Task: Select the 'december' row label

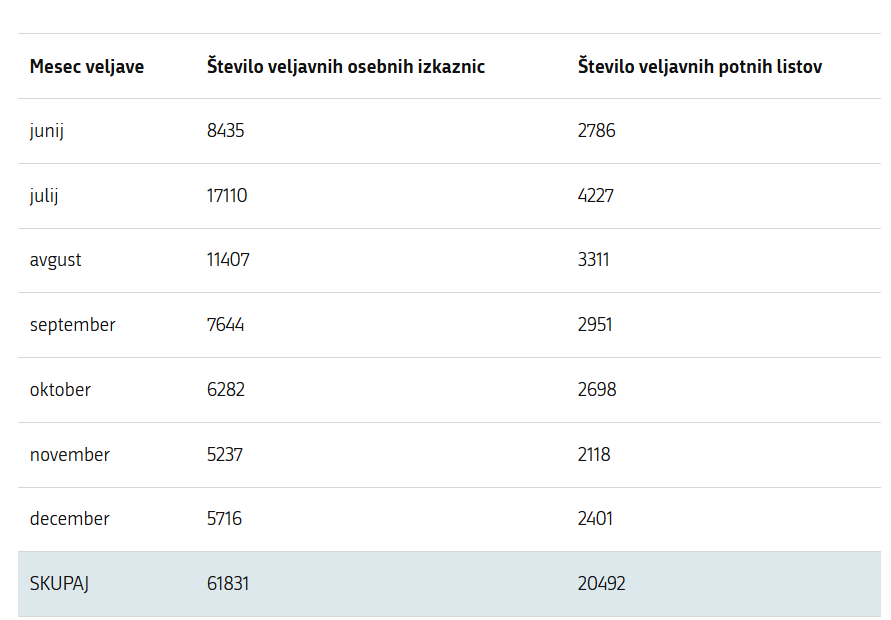Action: tap(69, 519)
